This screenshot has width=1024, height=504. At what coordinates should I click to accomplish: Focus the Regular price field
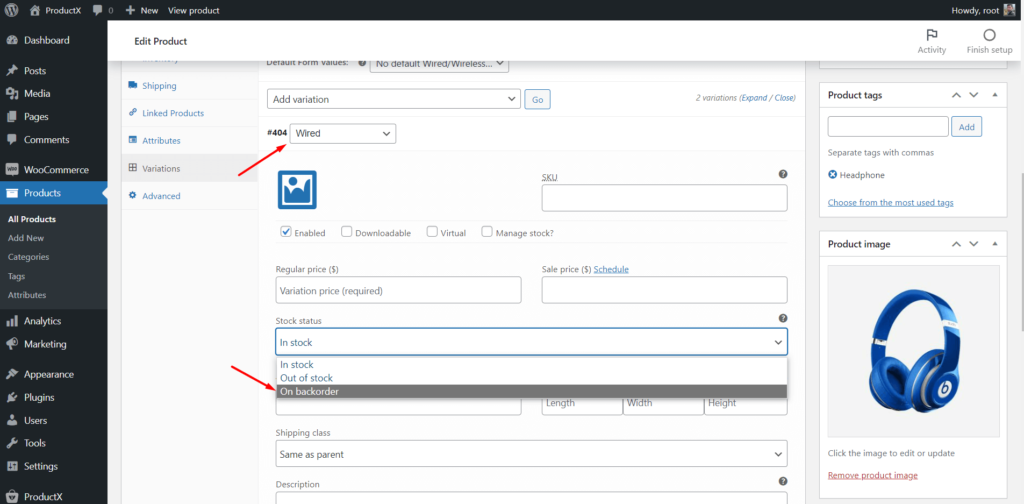[398, 290]
